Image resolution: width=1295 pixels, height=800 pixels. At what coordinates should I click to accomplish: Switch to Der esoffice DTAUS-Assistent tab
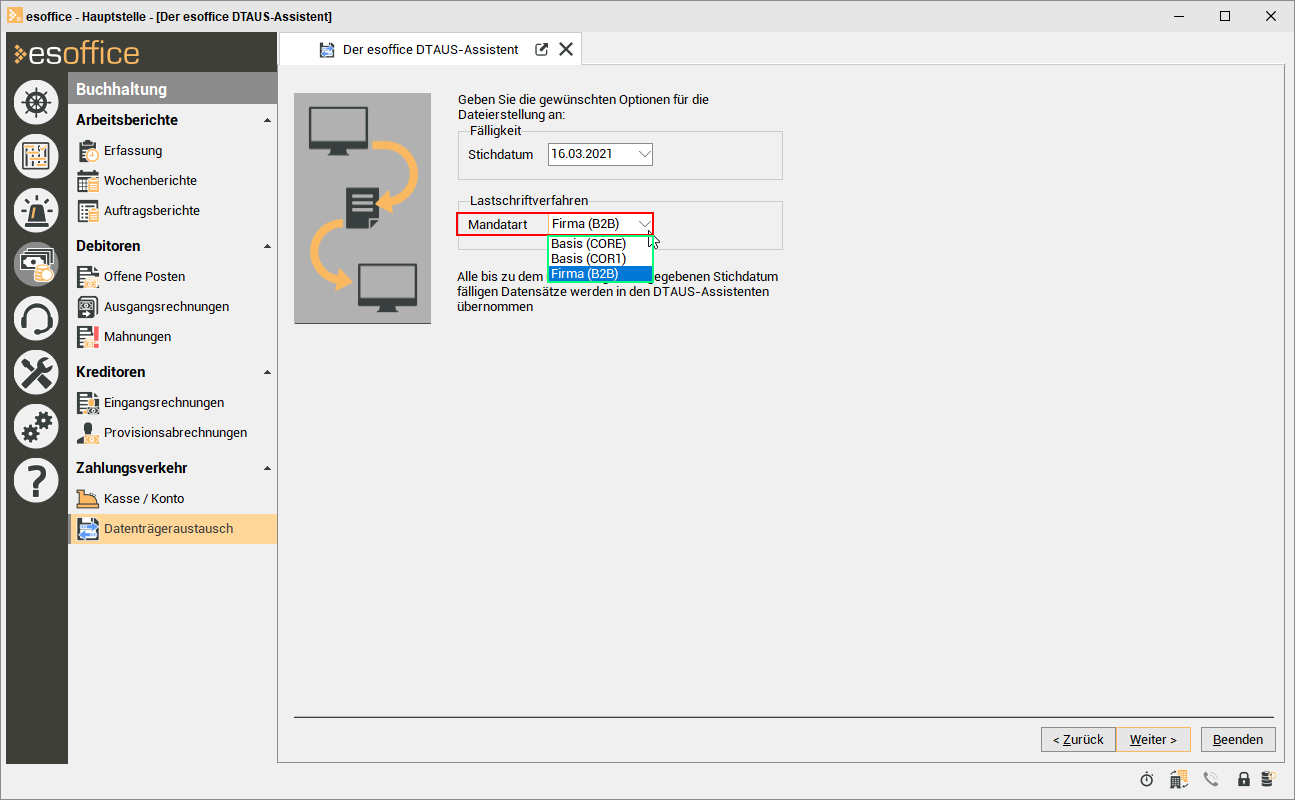pos(430,49)
